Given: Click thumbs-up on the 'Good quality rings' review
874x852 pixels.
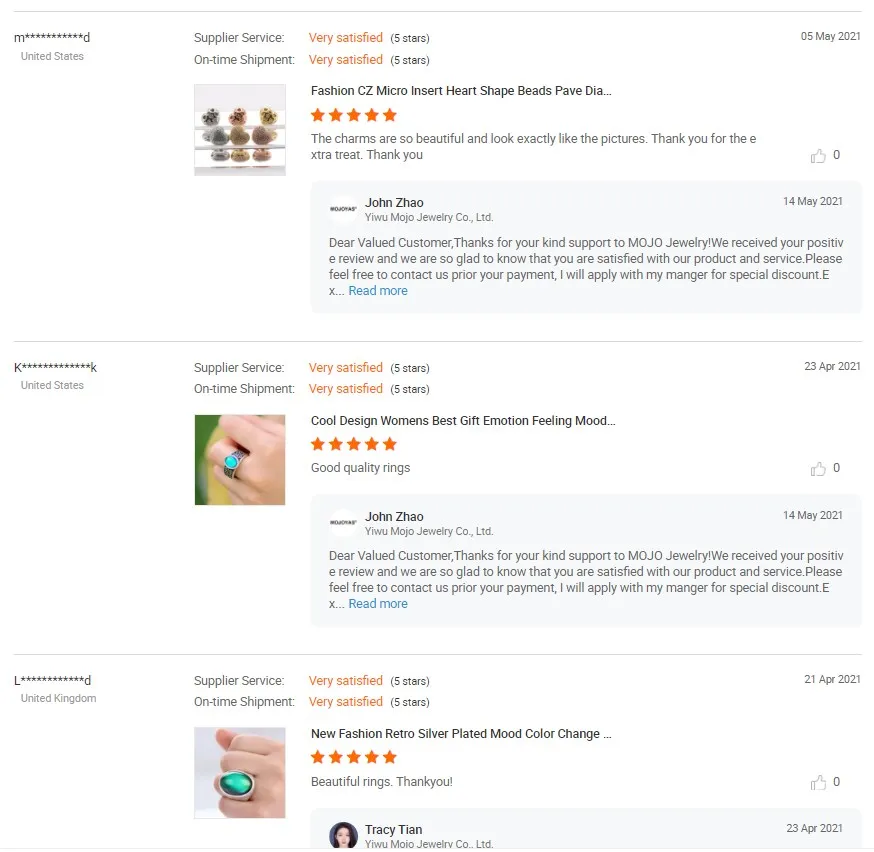Looking at the screenshot, I should click(x=819, y=469).
